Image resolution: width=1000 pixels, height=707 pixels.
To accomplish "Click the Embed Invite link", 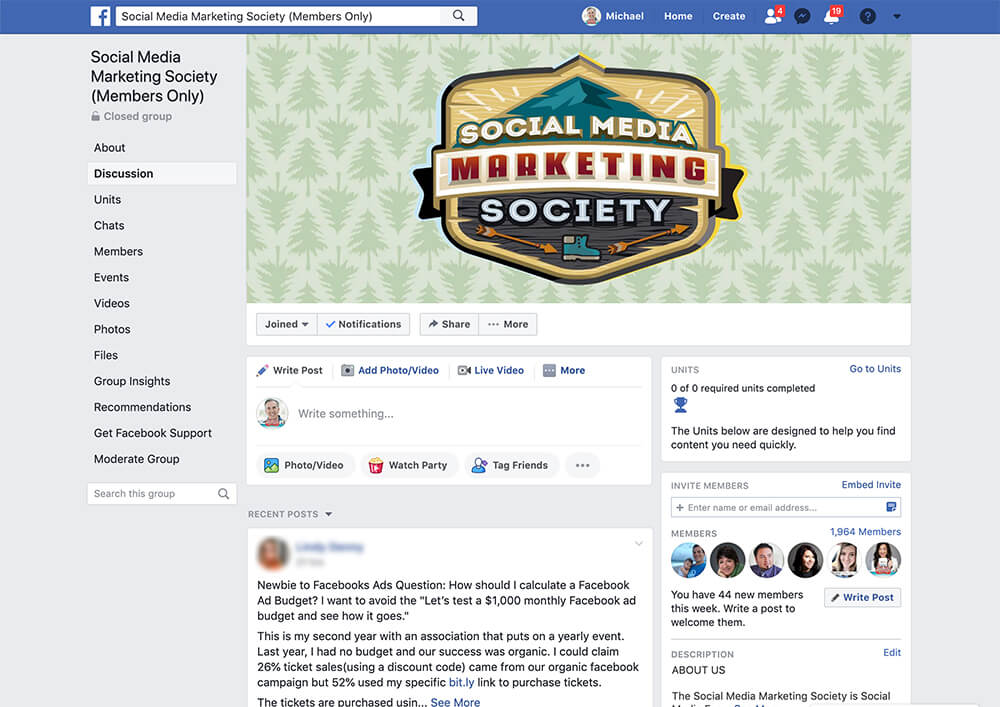I will pyautogui.click(x=871, y=485).
